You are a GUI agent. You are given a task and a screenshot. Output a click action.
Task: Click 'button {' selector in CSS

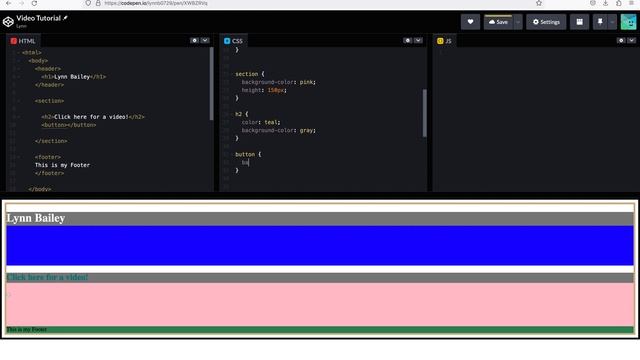pos(248,154)
